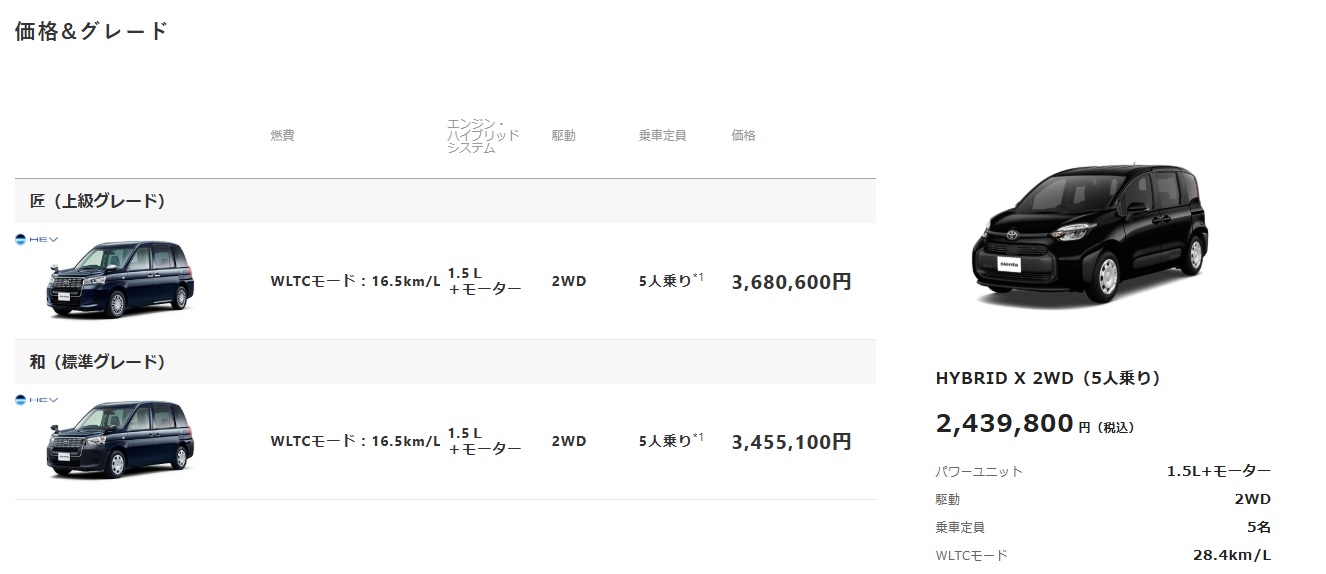Select the 匠（上級グレード）grade heading

click(97, 201)
